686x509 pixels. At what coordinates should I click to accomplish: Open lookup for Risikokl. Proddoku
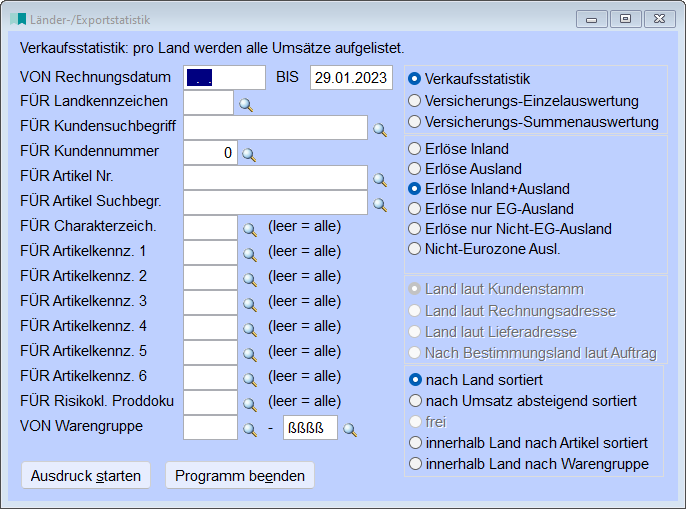pos(250,404)
